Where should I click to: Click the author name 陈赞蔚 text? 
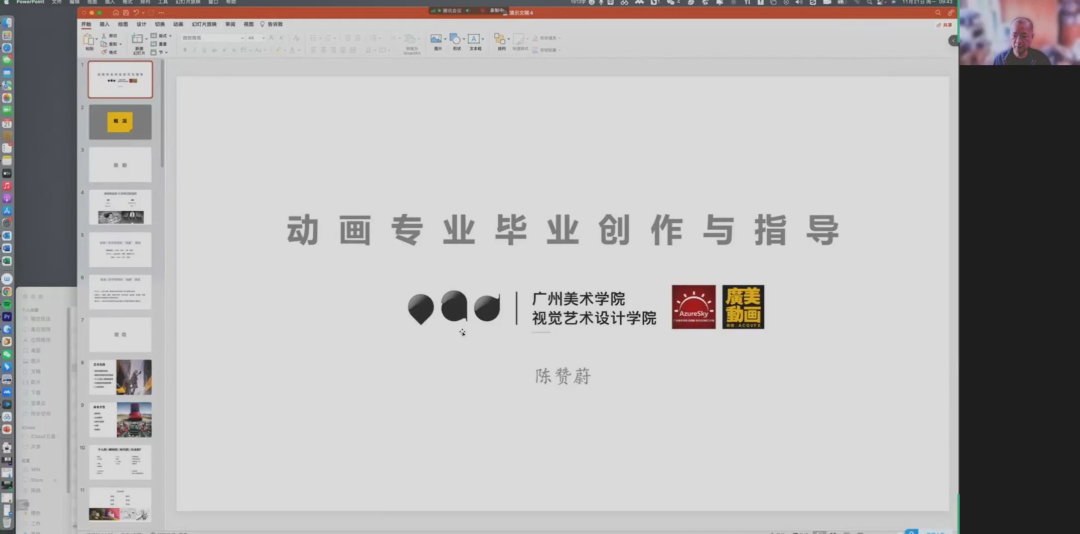click(563, 376)
